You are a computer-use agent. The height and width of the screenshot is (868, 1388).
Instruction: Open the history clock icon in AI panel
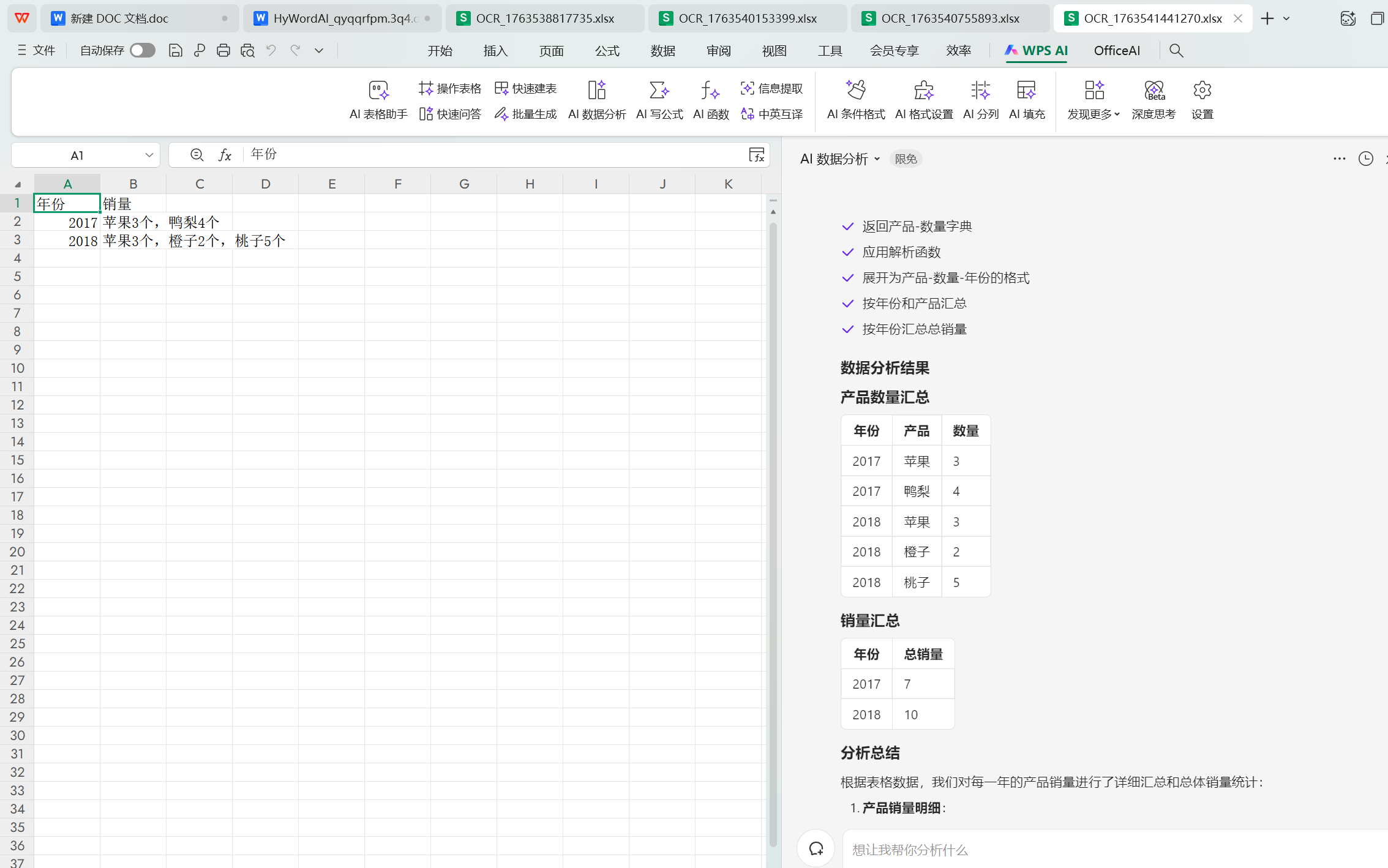1365,159
